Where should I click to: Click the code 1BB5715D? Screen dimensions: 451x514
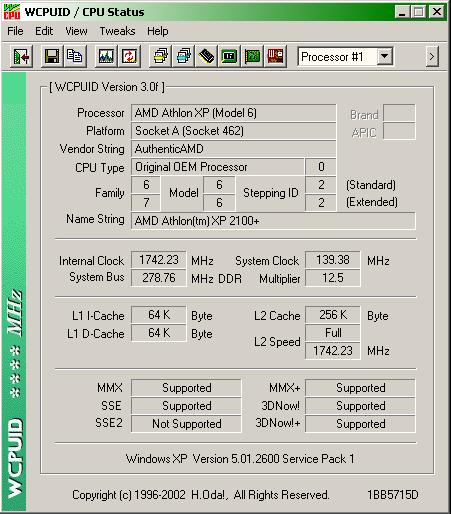(x=393, y=495)
